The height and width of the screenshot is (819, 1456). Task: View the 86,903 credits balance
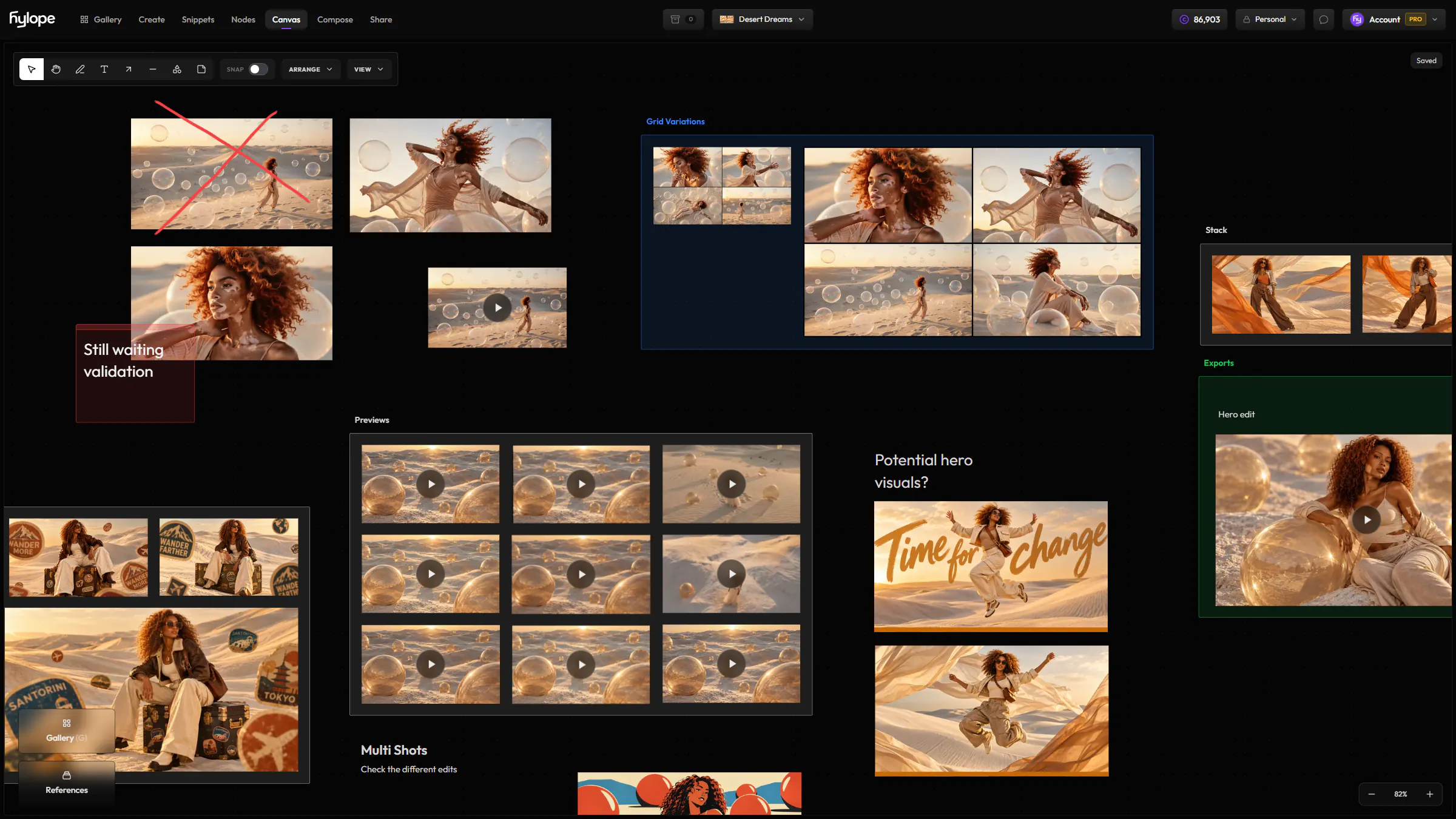point(1200,19)
